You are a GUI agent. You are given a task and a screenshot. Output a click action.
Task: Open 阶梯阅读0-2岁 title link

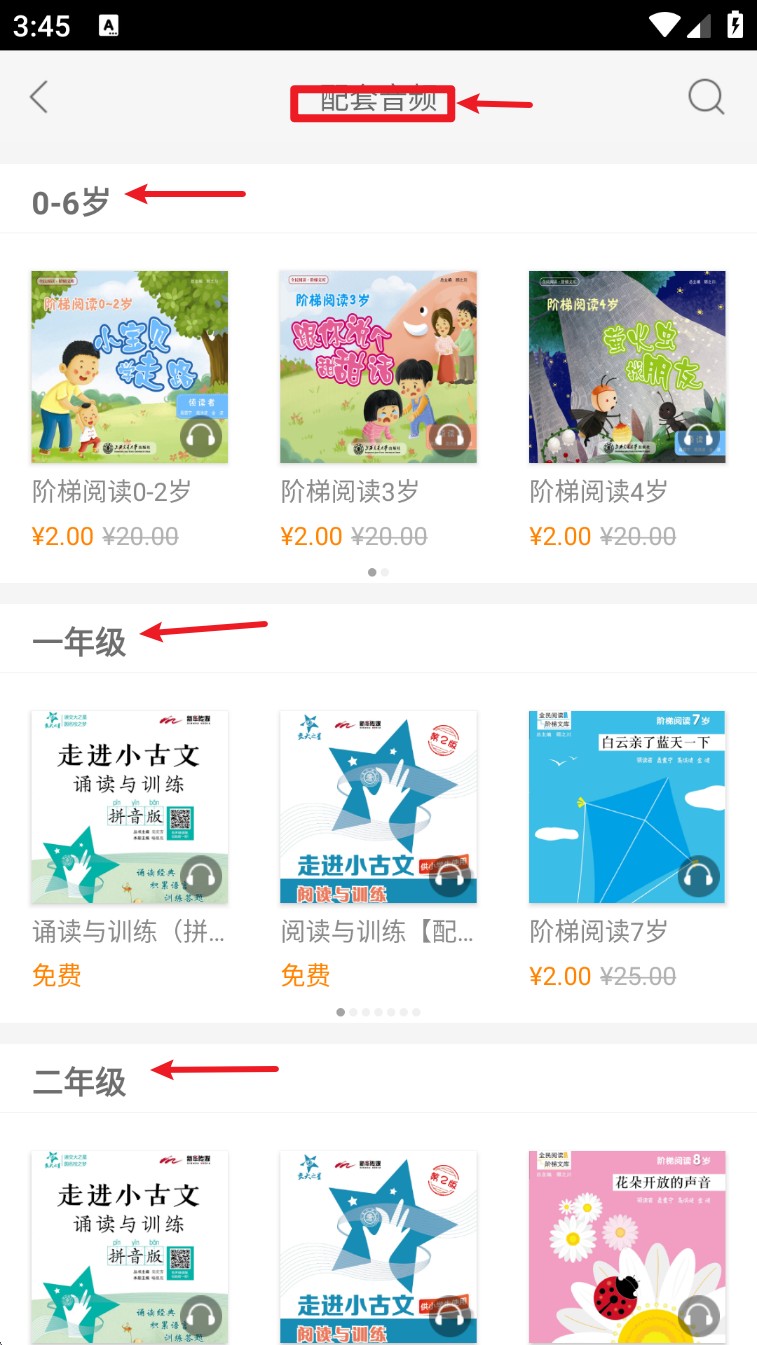[111, 491]
